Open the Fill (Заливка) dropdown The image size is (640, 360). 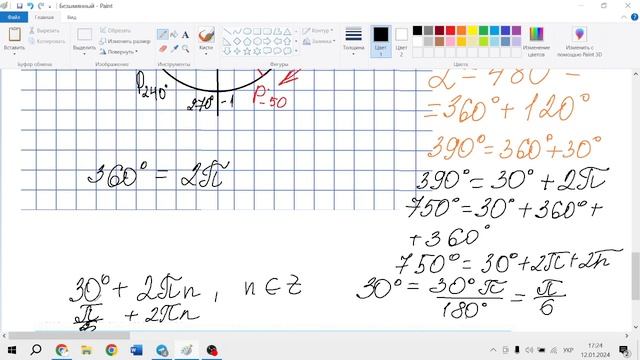tap(319, 41)
